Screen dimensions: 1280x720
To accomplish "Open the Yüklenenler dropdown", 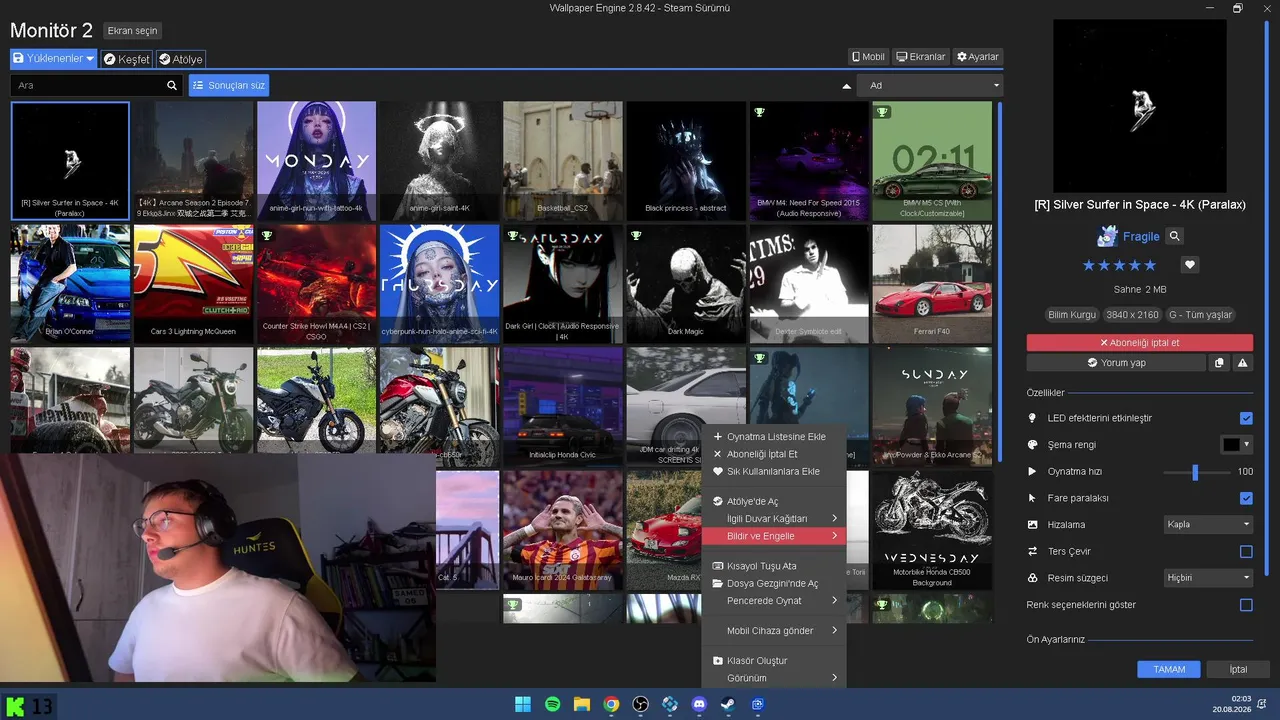I will point(53,59).
